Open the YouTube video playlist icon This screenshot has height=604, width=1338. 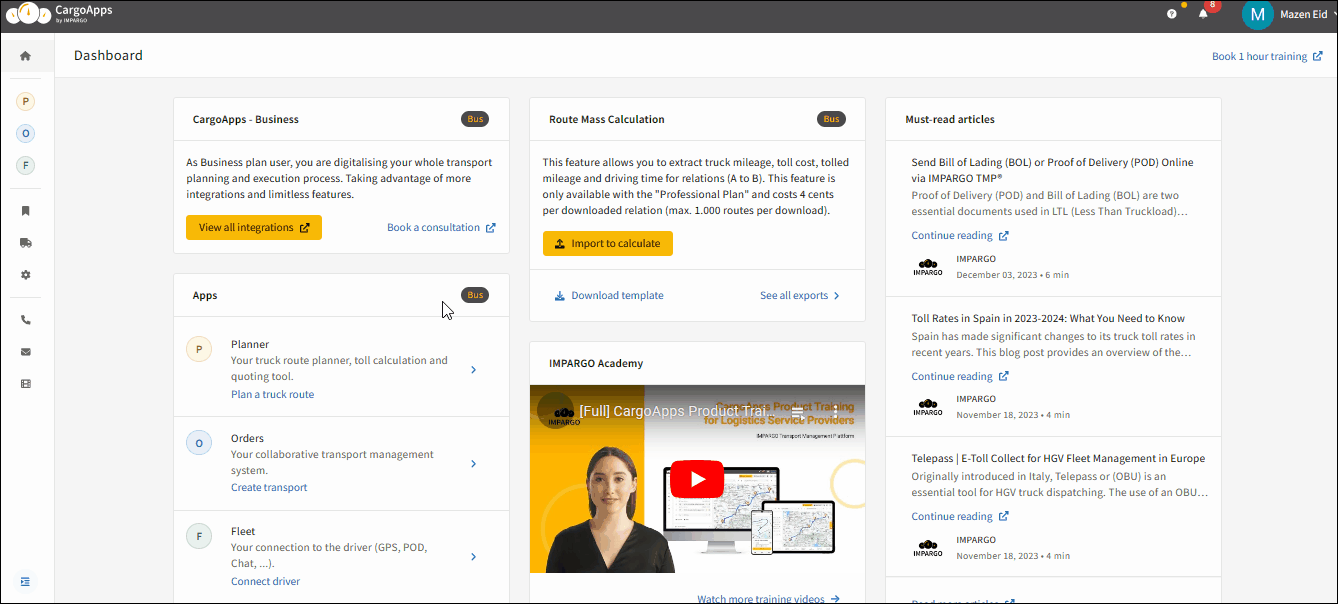pos(798,411)
